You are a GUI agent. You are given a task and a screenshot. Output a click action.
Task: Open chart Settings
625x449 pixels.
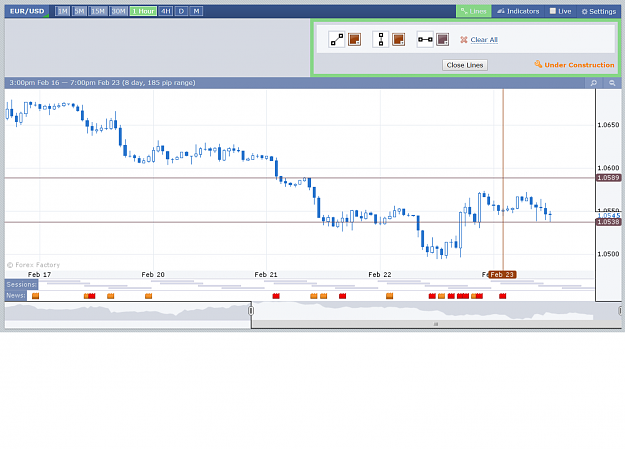tap(599, 11)
